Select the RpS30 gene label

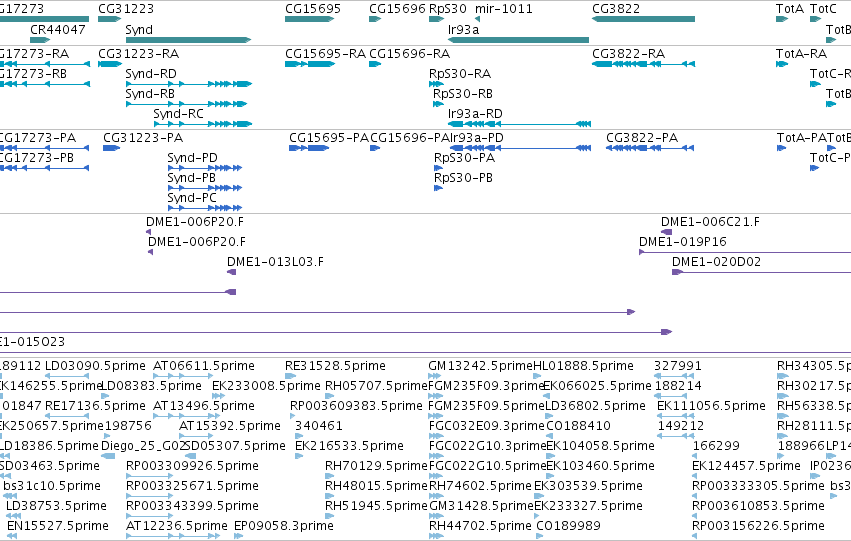pyautogui.click(x=448, y=9)
